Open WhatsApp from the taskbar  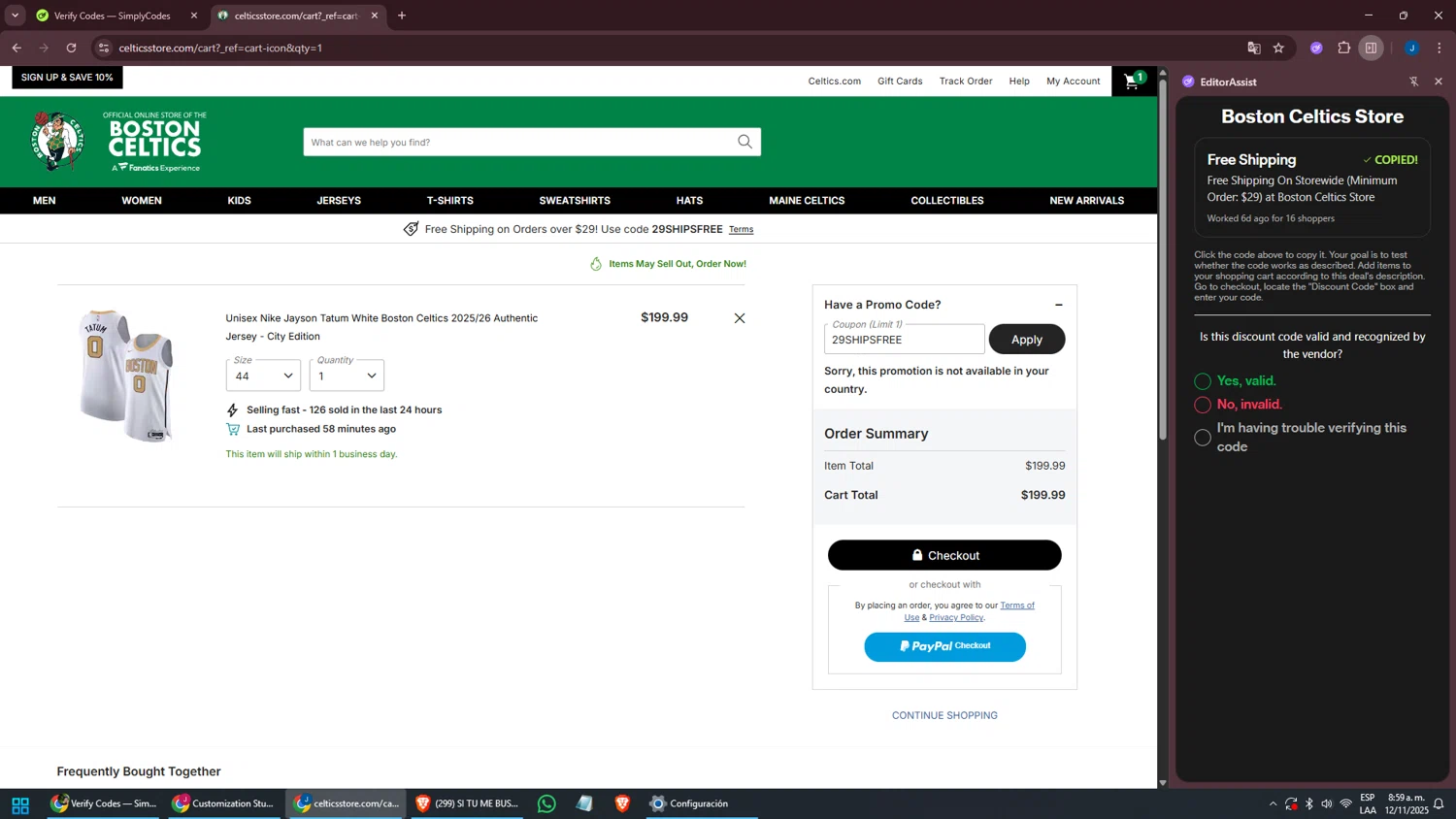(x=546, y=803)
